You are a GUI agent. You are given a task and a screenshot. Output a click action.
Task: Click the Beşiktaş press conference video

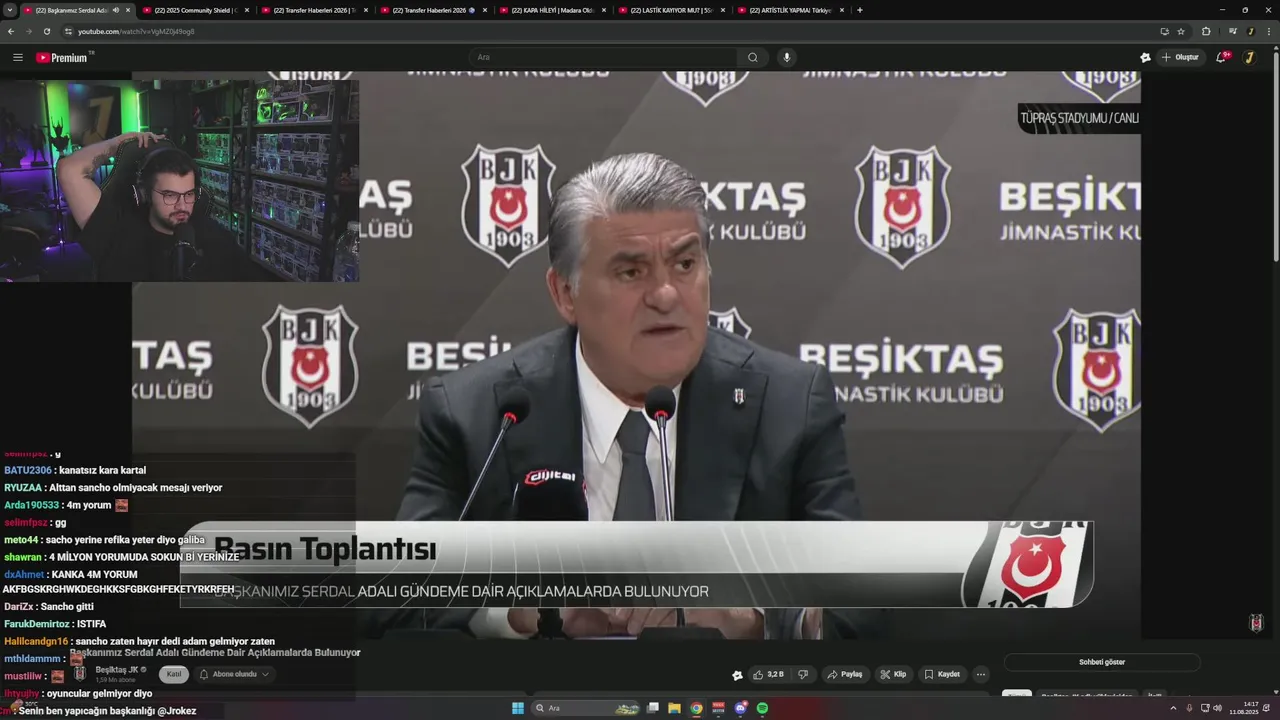point(636,355)
